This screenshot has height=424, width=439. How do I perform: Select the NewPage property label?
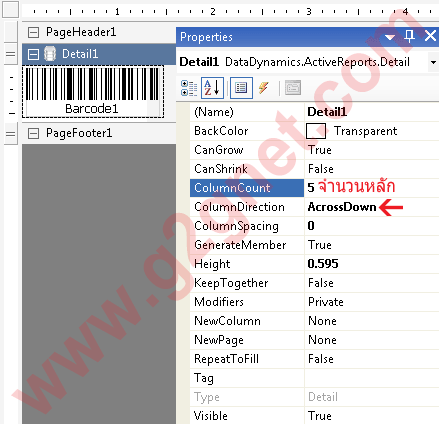click(x=219, y=340)
